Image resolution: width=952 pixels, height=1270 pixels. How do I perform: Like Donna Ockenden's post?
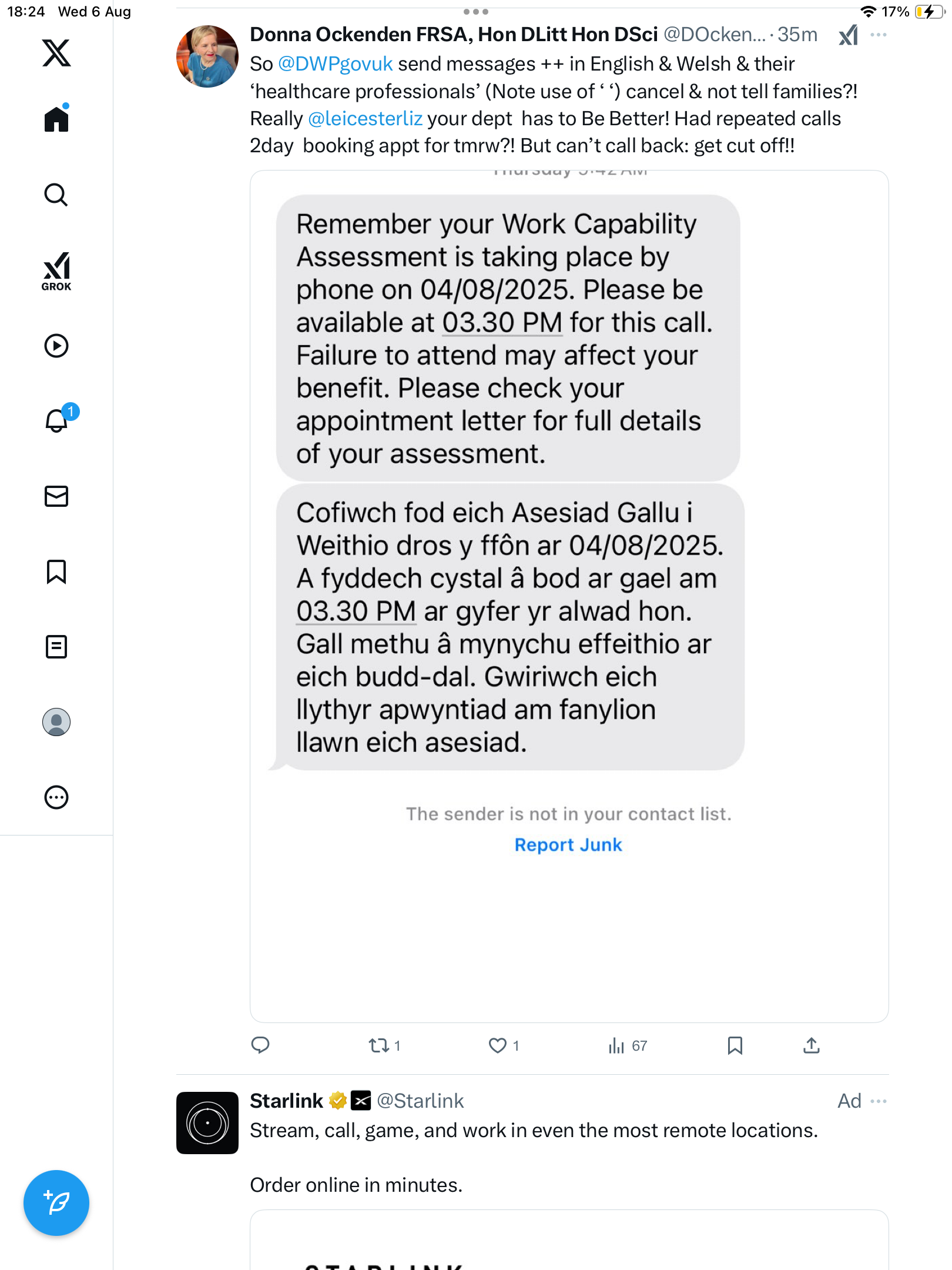pos(498,1045)
